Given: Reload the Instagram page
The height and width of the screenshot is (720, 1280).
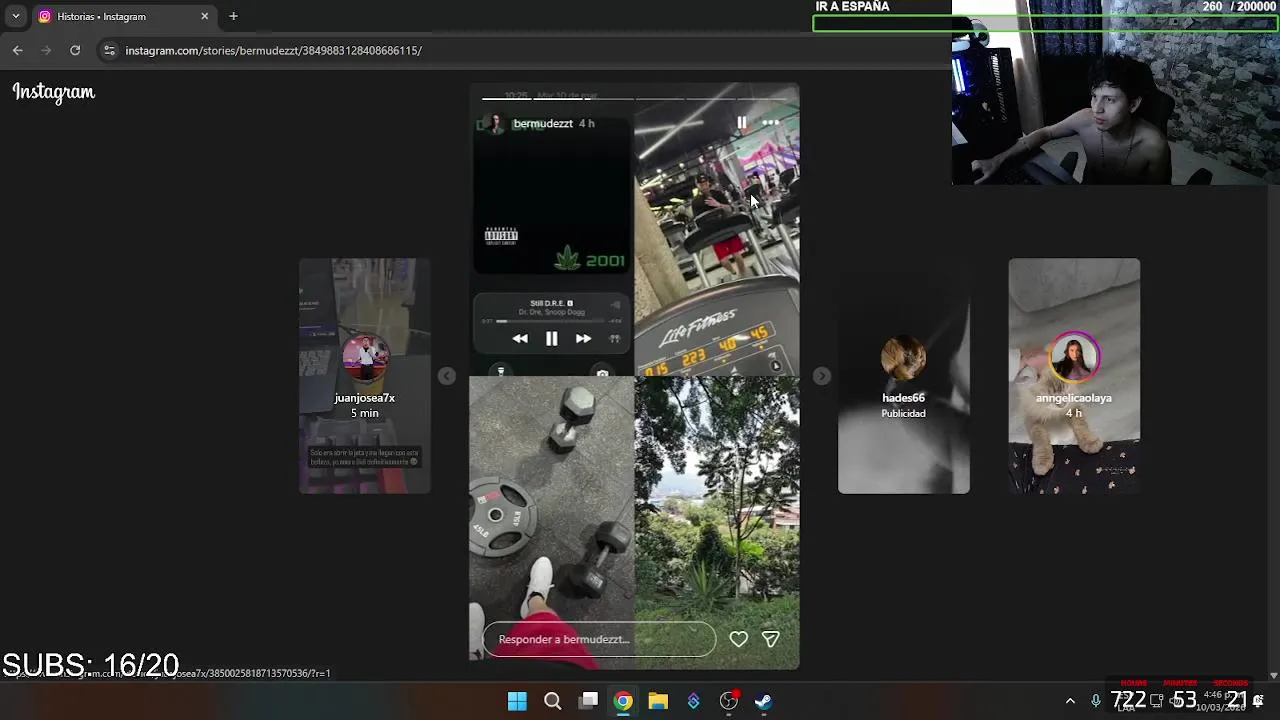Looking at the screenshot, I should click(x=75, y=50).
